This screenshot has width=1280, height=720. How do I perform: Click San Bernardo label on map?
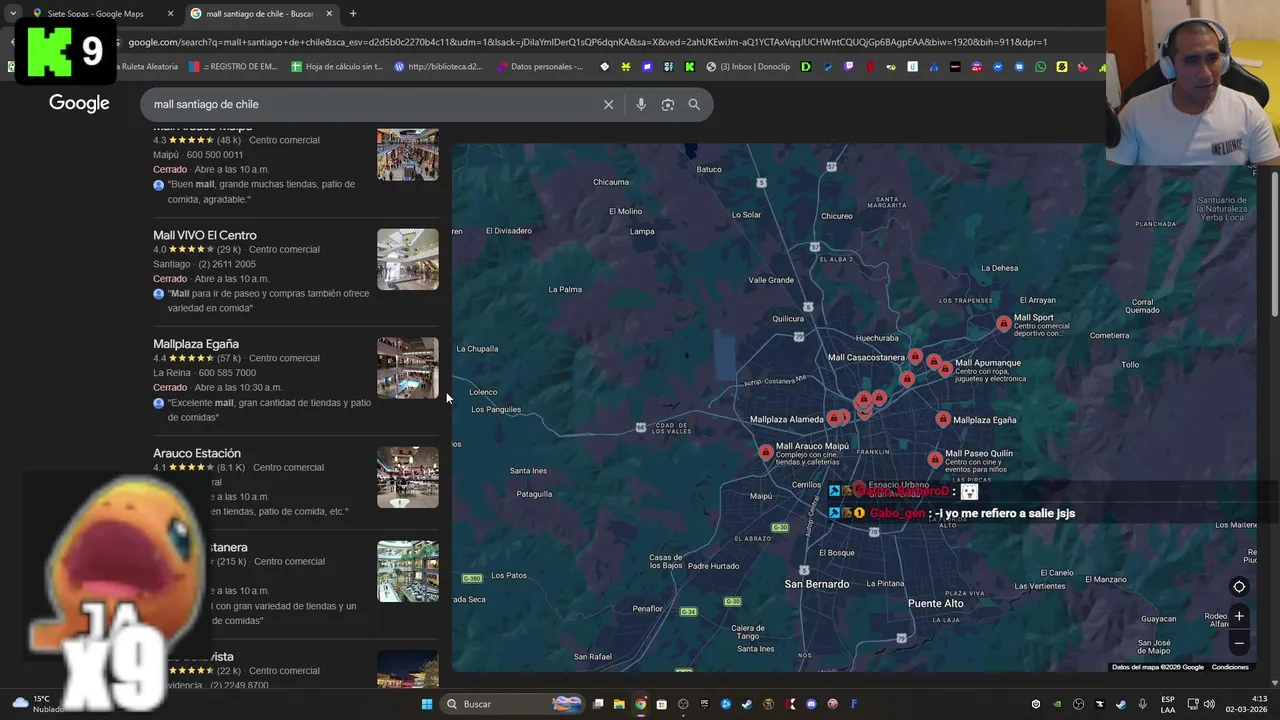click(817, 584)
